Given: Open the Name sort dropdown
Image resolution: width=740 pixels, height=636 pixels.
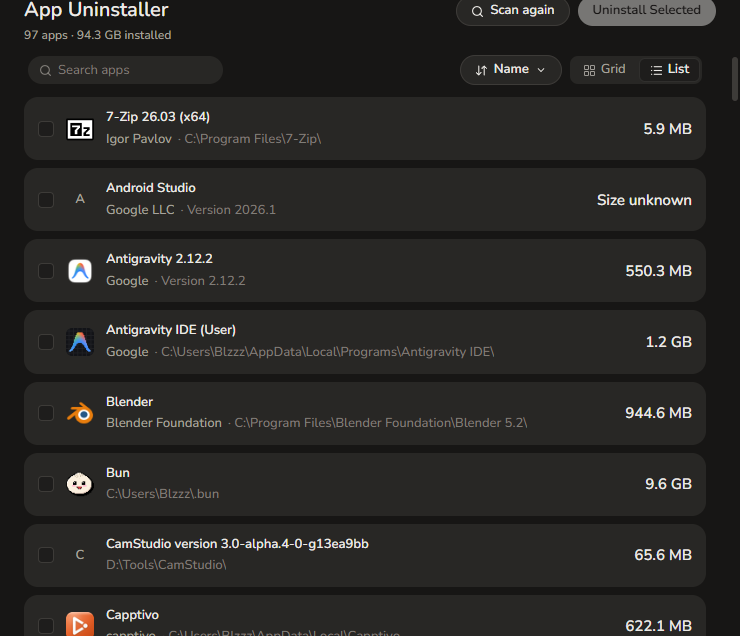Looking at the screenshot, I should coord(511,70).
